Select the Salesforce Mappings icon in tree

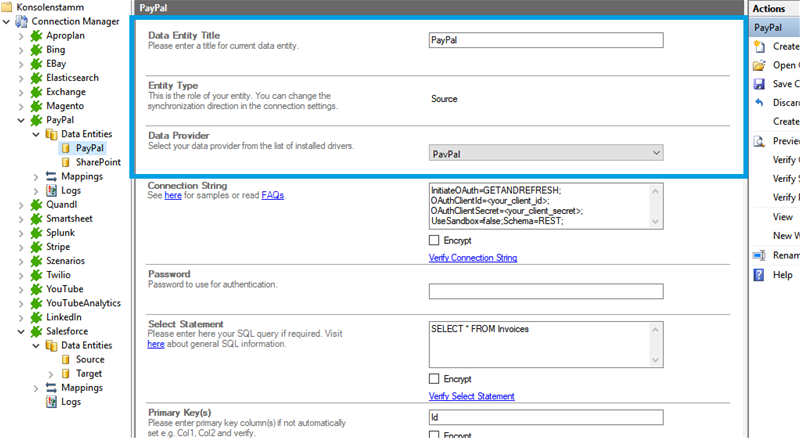pos(50,387)
